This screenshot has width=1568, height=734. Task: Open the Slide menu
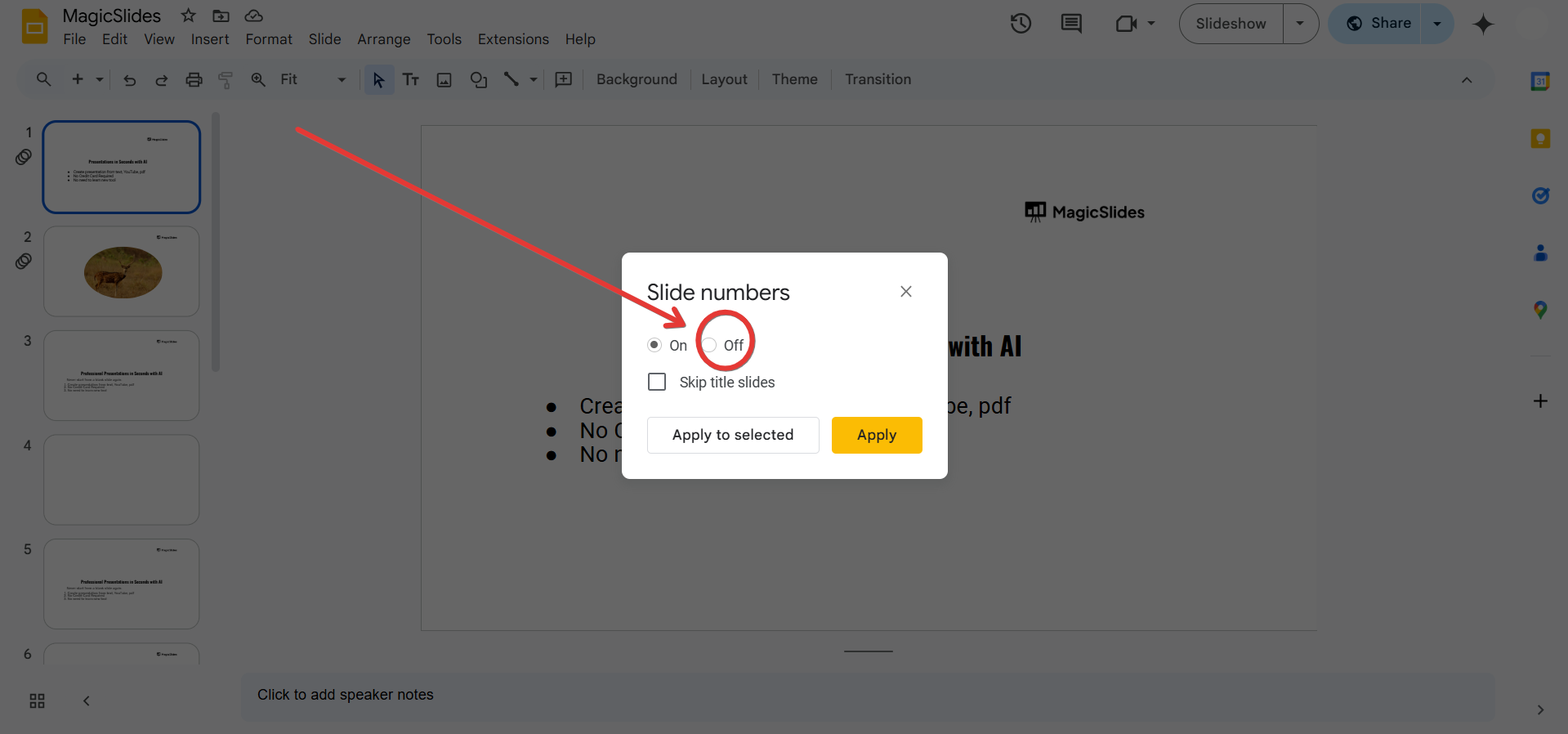point(324,39)
